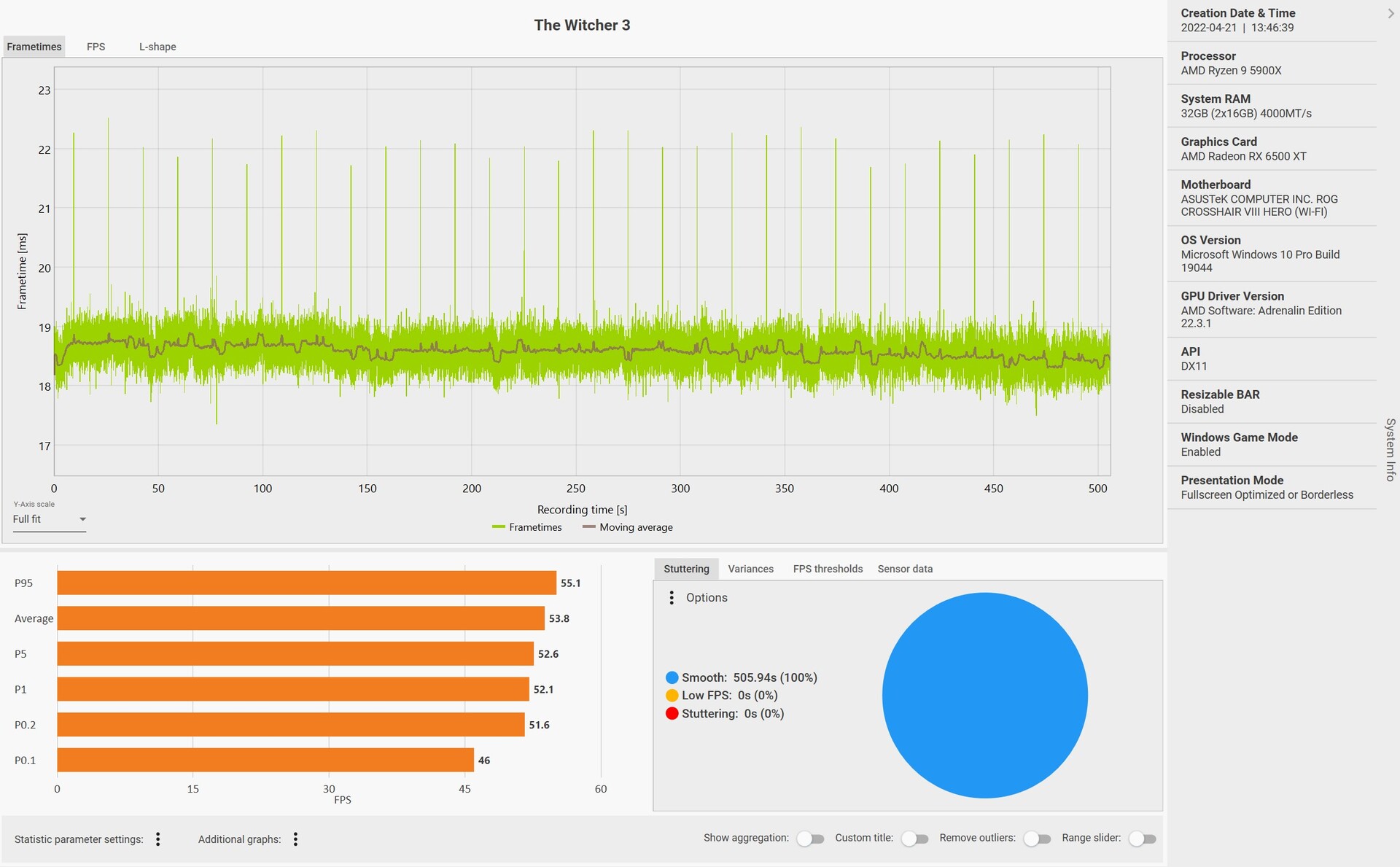Click yellow Low FPS legend dot
The image size is (1400, 867).
672,695
